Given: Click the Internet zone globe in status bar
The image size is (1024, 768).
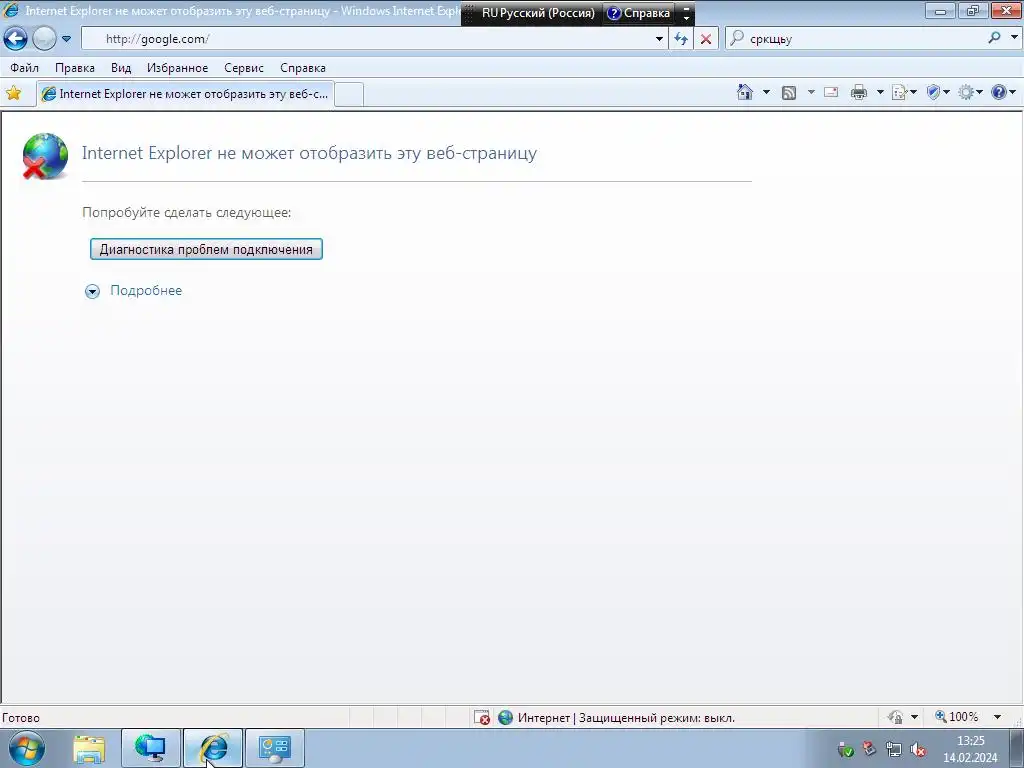Looking at the screenshot, I should 505,717.
